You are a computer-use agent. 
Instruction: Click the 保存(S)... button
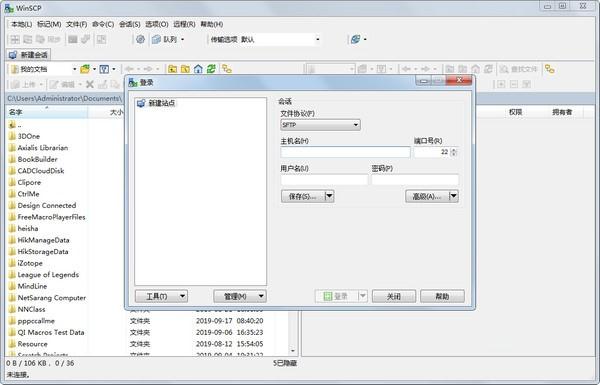click(x=303, y=196)
